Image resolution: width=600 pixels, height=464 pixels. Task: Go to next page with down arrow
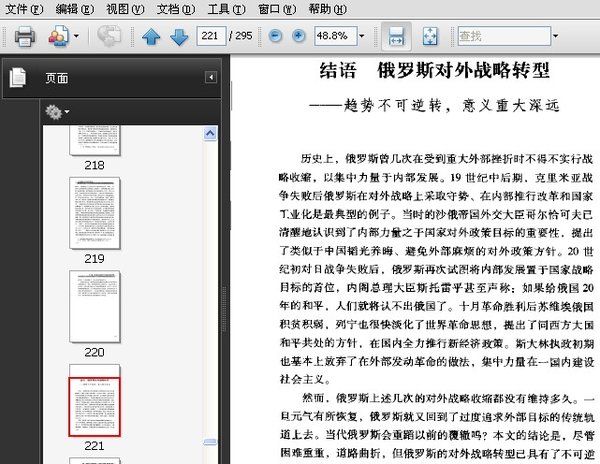click(179, 37)
